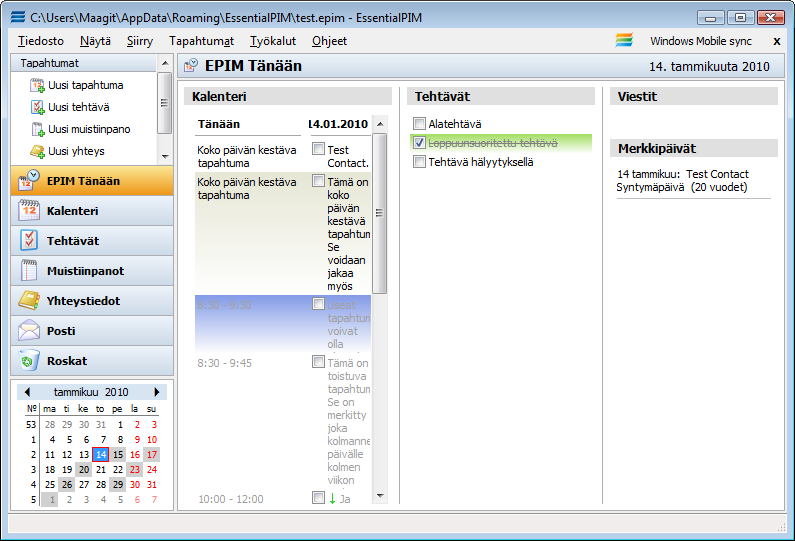This screenshot has height=541, width=795.
Task: Click the Posti envelope icon
Action: coord(29,331)
